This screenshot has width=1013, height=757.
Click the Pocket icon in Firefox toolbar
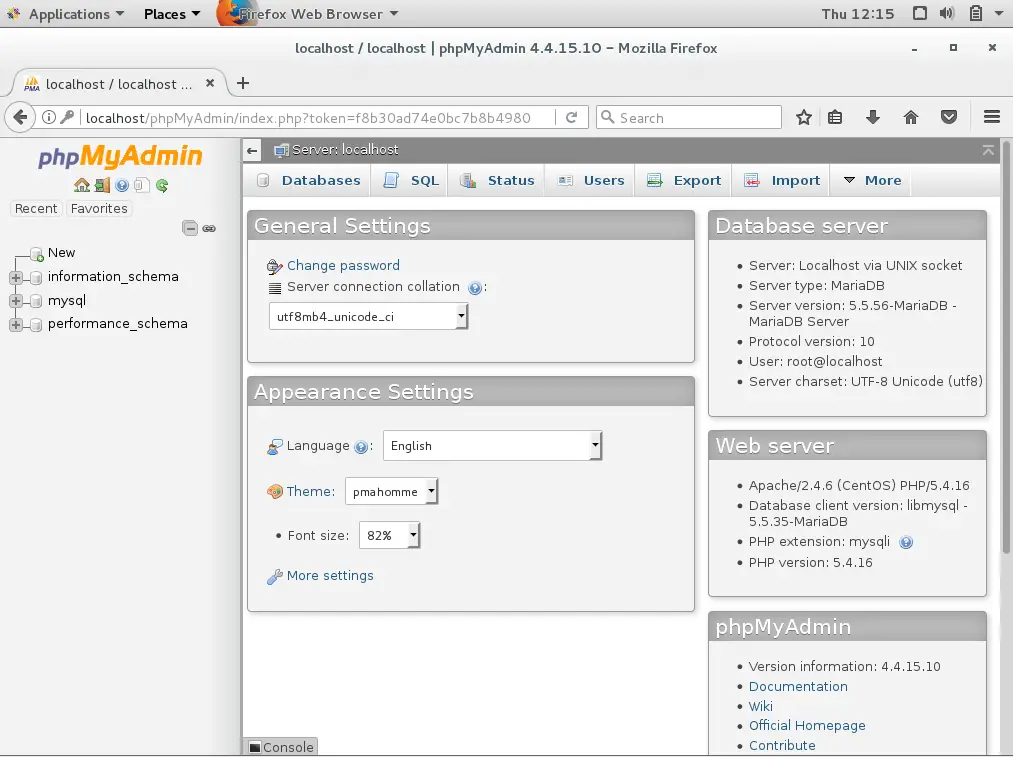(x=948, y=118)
